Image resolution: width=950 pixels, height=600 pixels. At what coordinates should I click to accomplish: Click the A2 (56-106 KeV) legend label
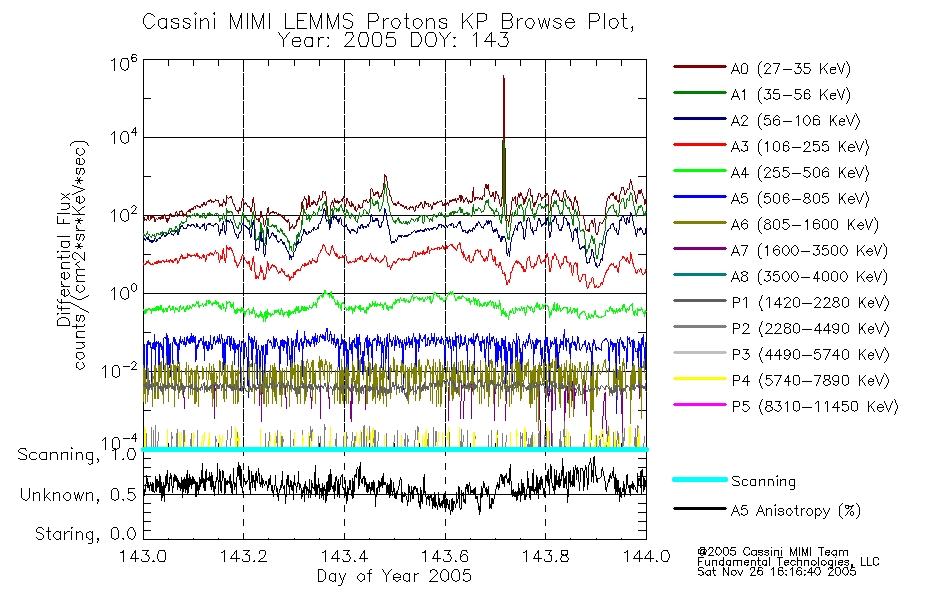[796, 121]
